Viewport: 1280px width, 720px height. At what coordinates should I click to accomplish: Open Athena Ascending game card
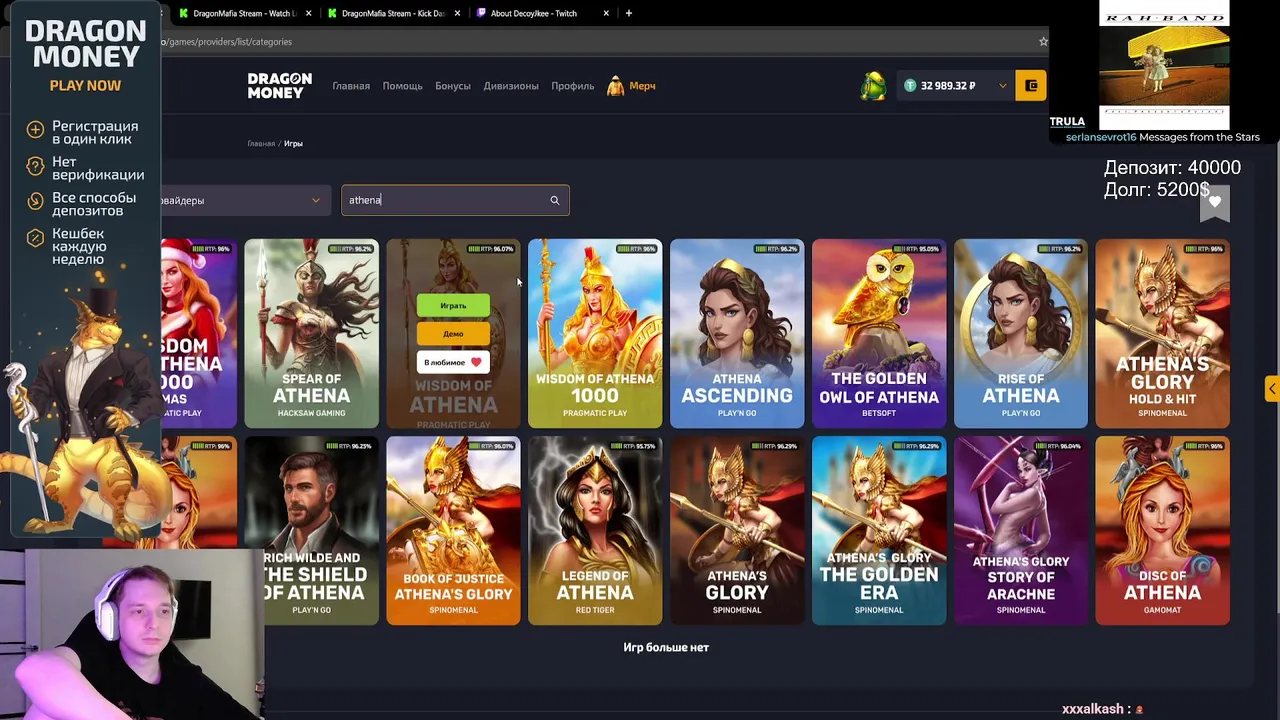(x=737, y=334)
